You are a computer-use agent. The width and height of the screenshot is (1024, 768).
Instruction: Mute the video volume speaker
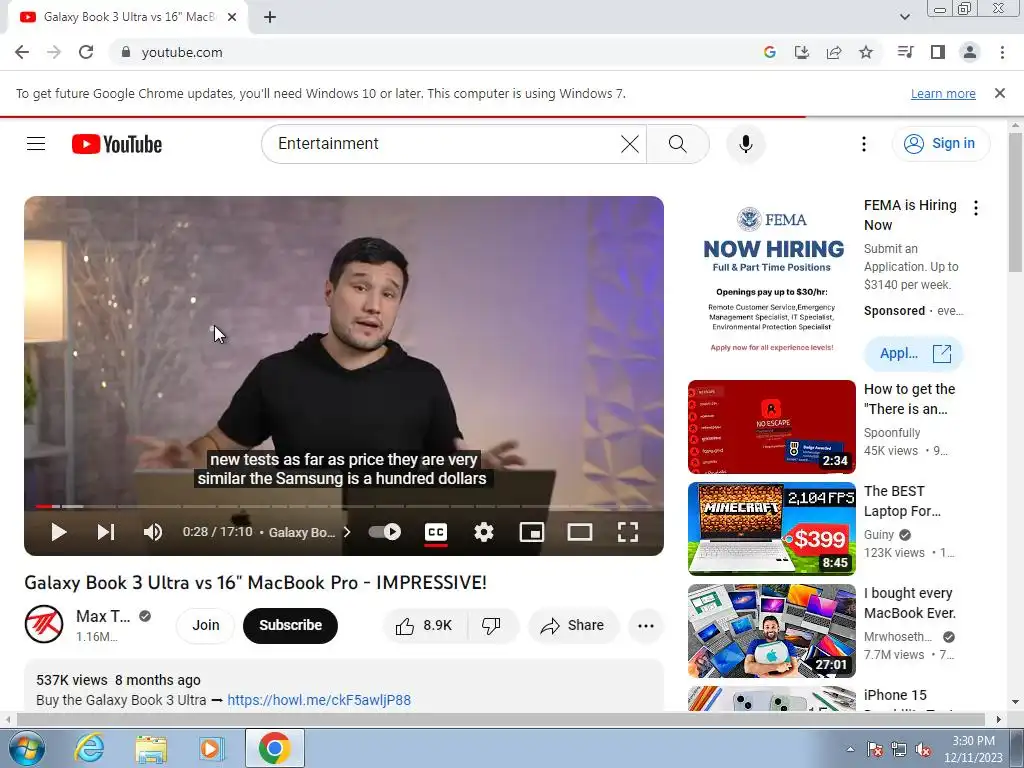[x=153, y=532]
